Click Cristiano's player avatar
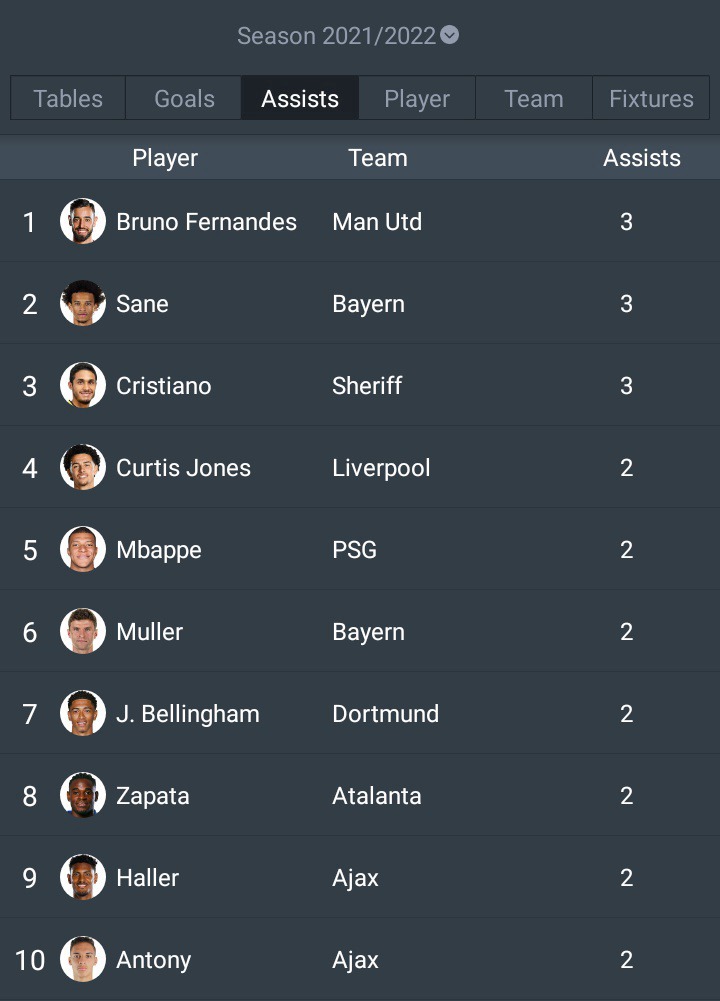Viewport: 720px width, 1001px height. click(83, 385)
